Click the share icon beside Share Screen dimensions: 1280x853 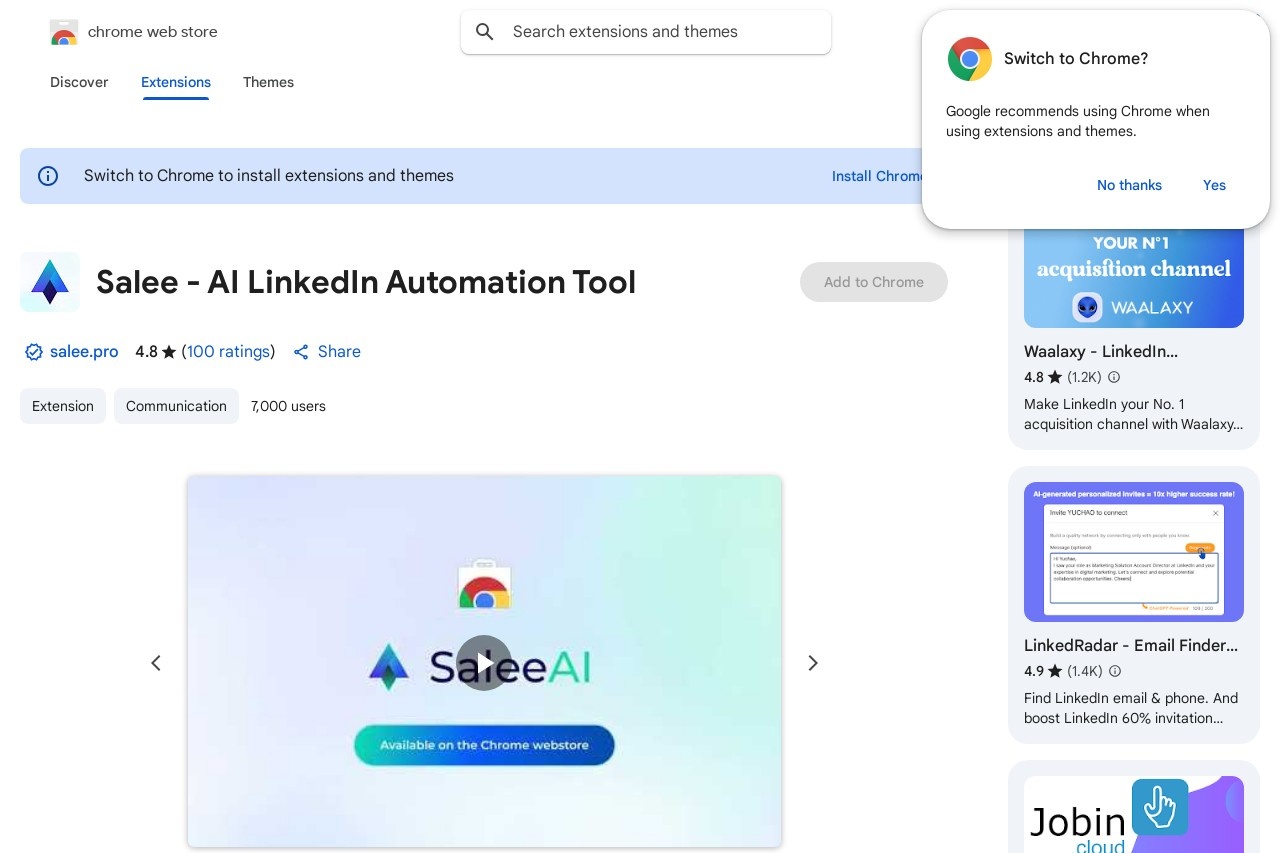pos(301,352)
